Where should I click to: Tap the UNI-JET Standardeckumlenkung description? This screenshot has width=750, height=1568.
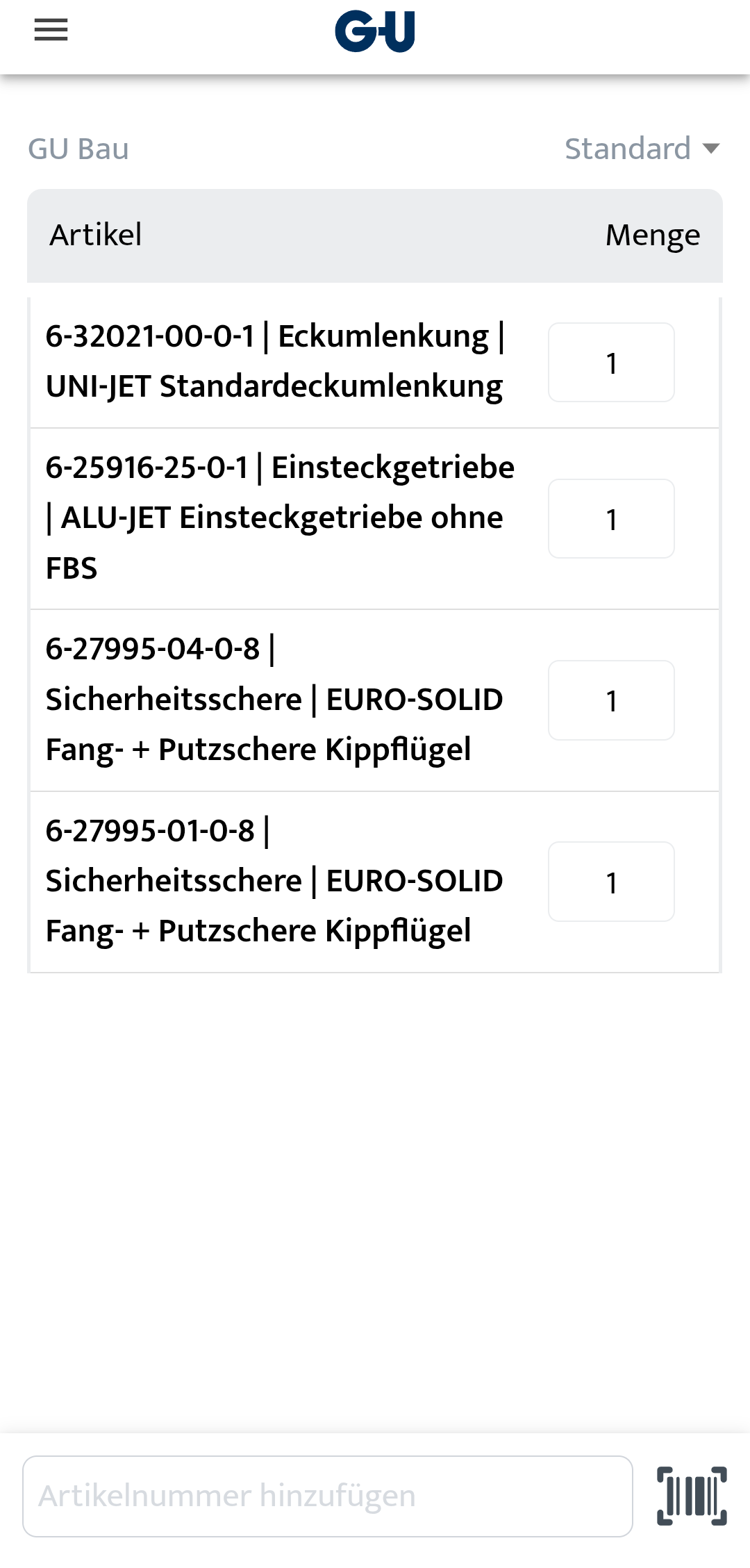point(274,387)
